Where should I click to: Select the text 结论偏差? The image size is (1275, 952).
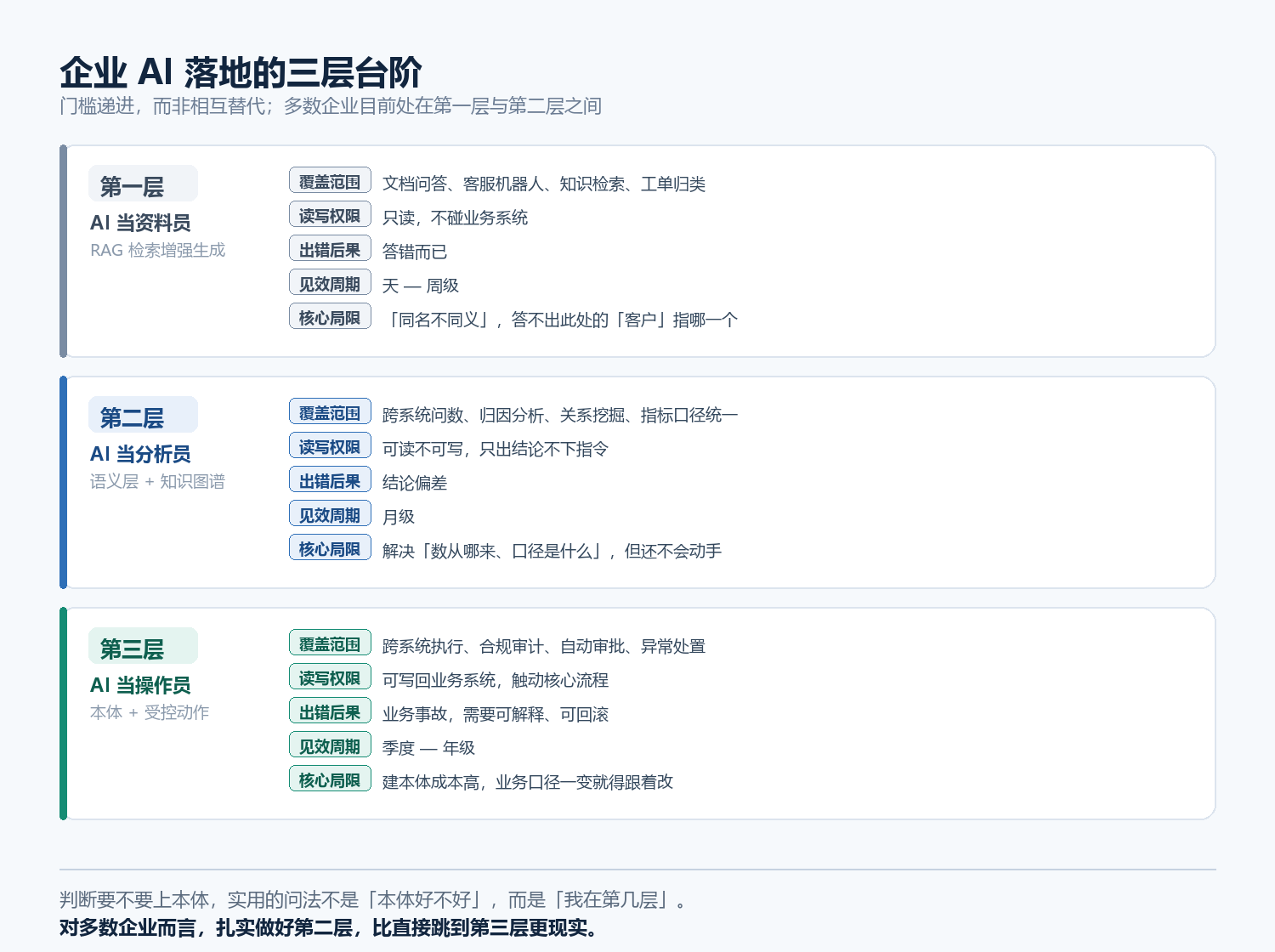[x=415, y=483]
